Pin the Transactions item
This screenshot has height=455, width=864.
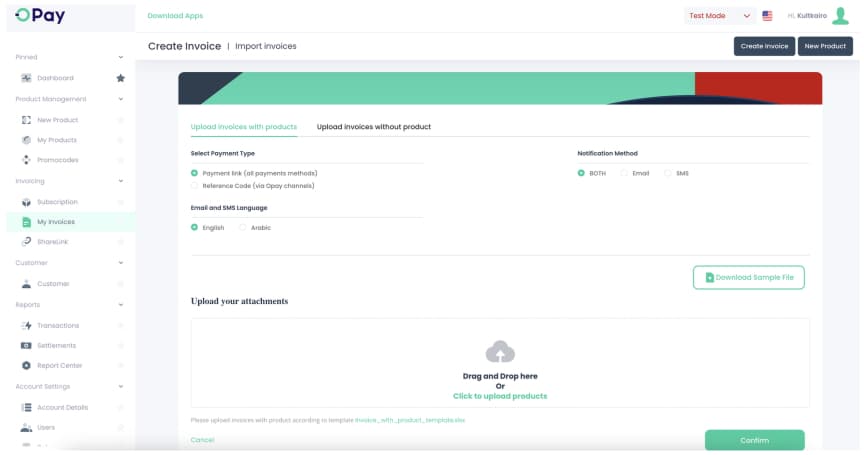(x=121, y=326)
